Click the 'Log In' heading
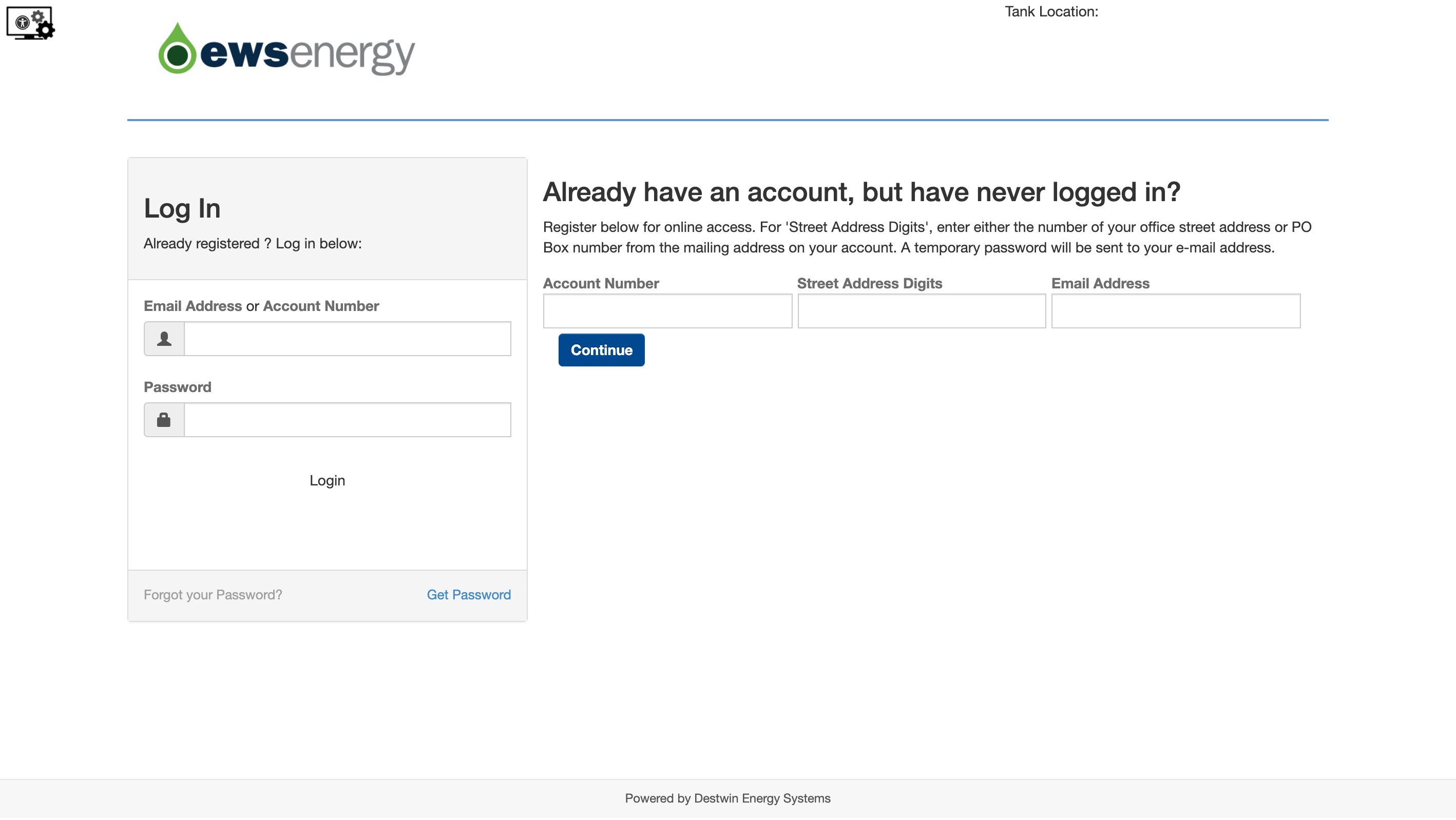Image resolution: width=1456 pixels, height=820 pixels. pos(182,208)
